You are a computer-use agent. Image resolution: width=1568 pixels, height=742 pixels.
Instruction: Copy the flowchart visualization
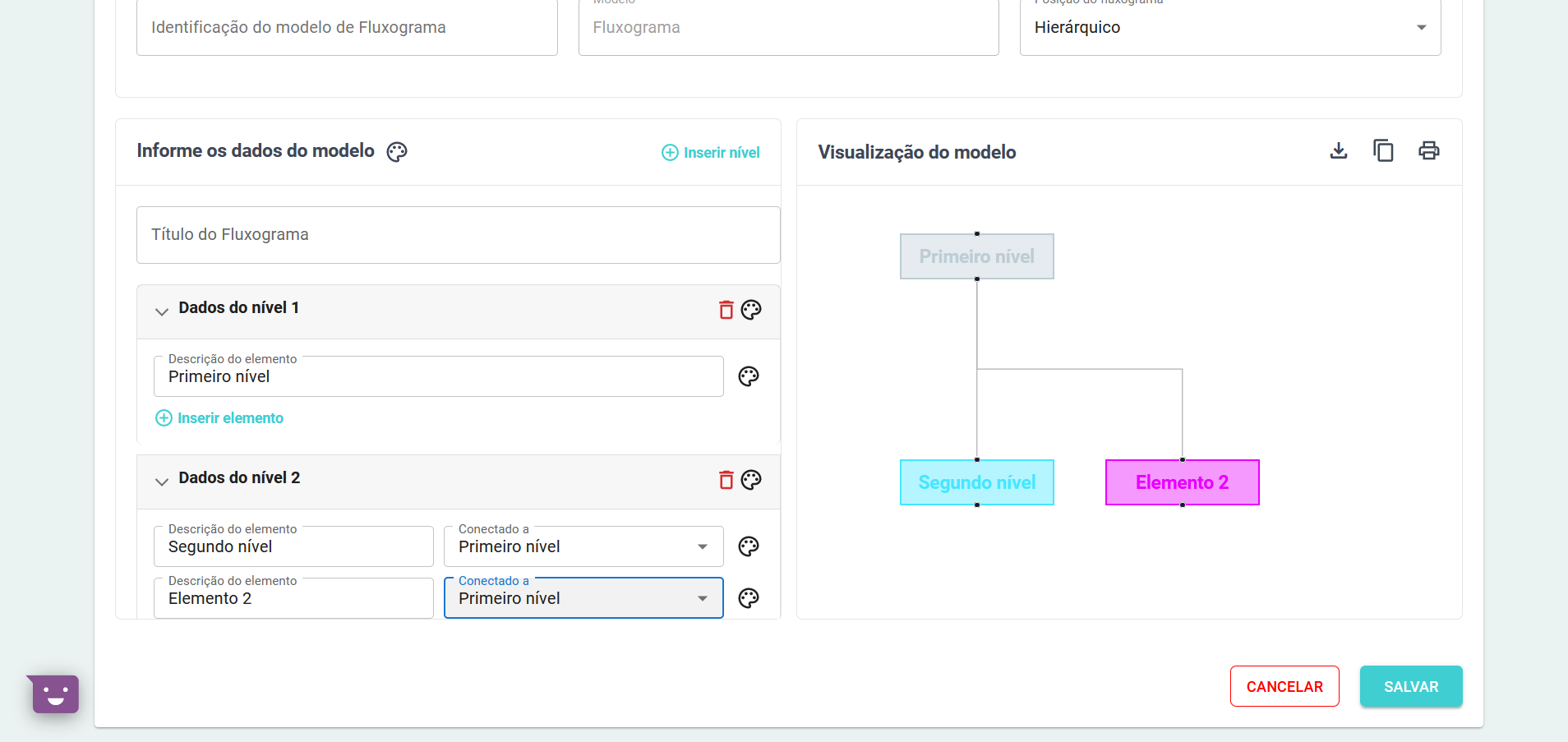click(x=1384, y=150)
